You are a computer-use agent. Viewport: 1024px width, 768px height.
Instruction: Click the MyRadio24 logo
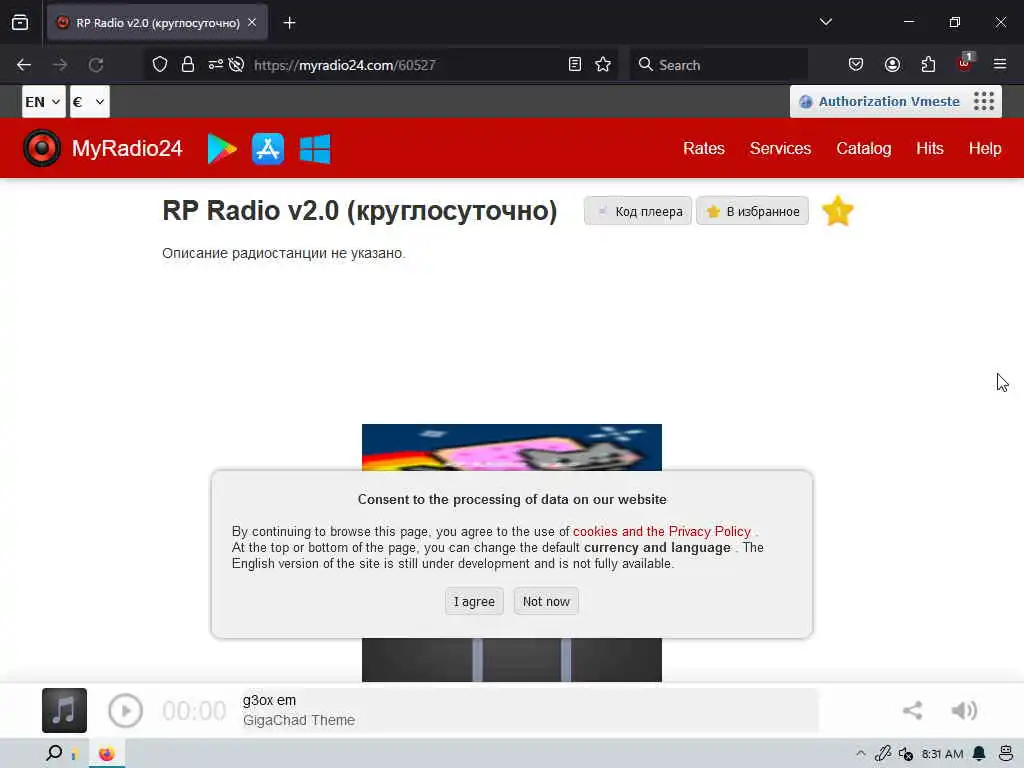pos(103,148)
